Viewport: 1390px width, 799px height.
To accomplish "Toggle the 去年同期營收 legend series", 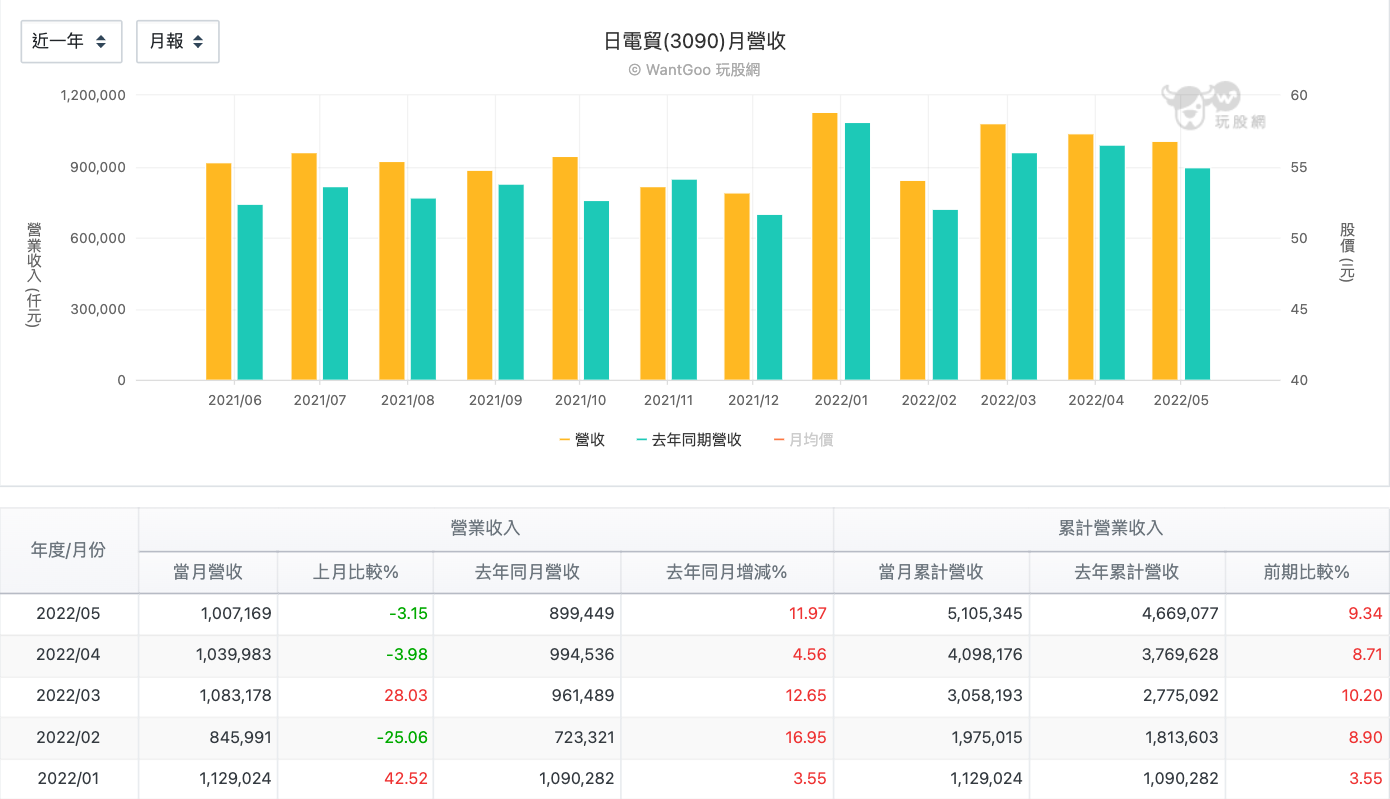I will coord(688,440).
